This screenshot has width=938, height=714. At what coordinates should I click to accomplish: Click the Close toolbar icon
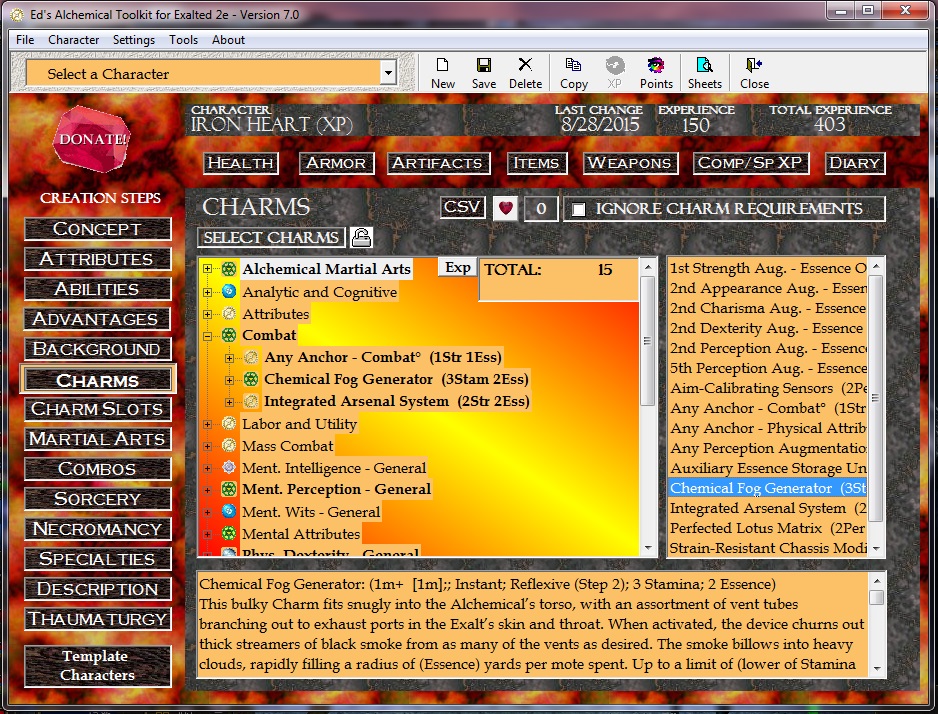coord(754,73)
